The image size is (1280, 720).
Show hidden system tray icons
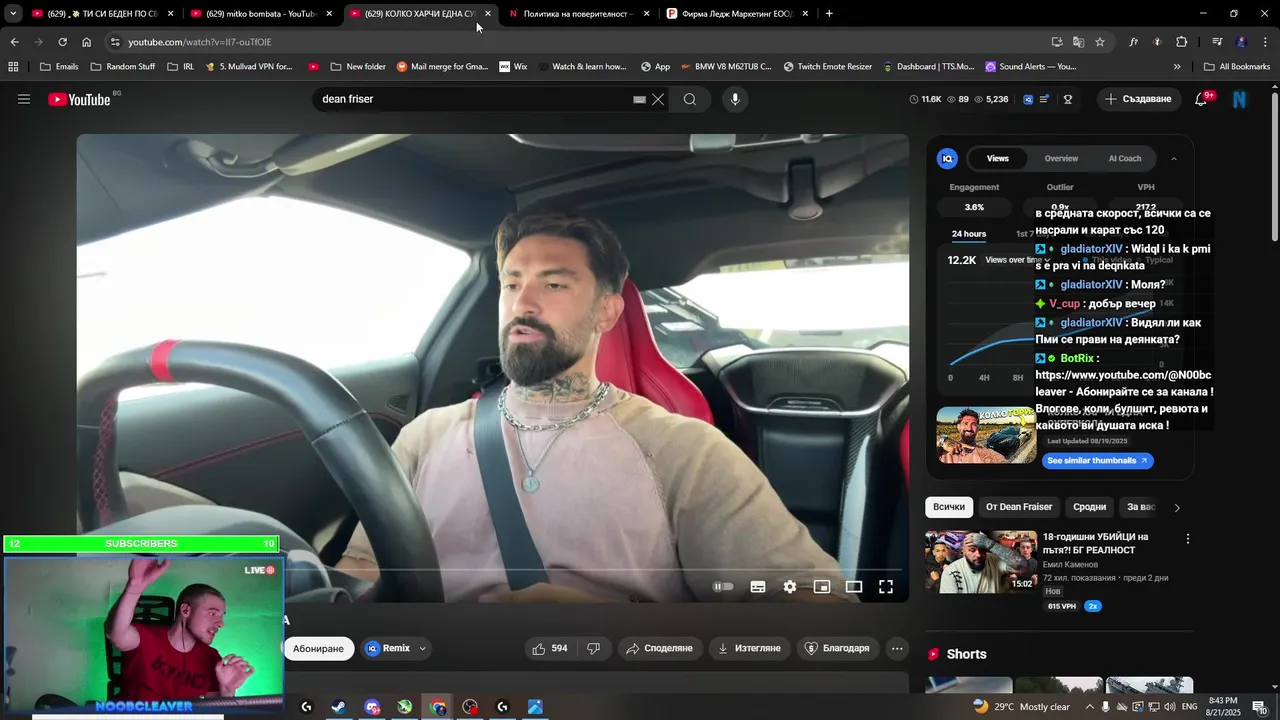pyautogui.click(x=1090, y=707)
